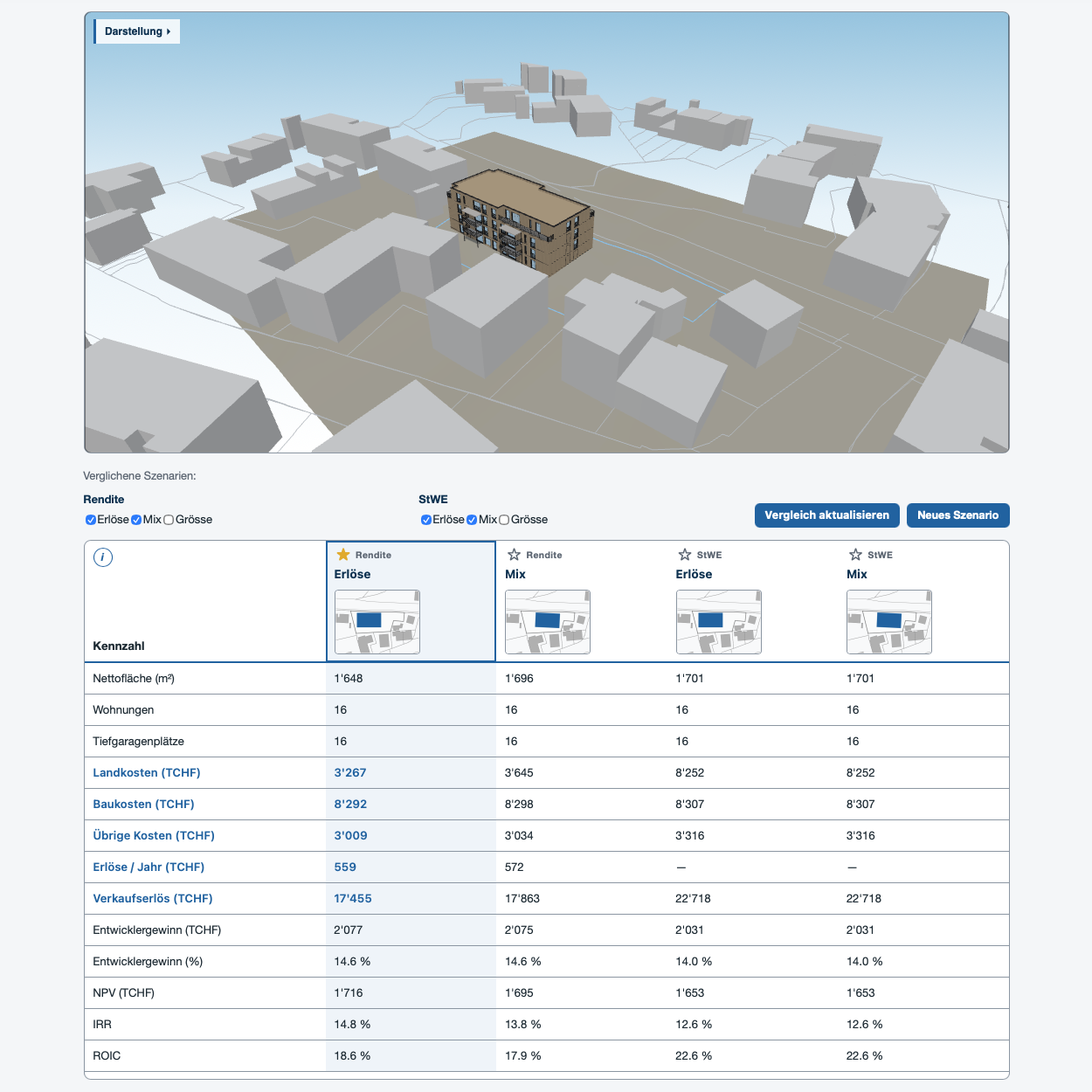Uncheck Erlöse checkbox under Rendite
This screenshot has height=1092, width=1092.
[x=91, y=520]
